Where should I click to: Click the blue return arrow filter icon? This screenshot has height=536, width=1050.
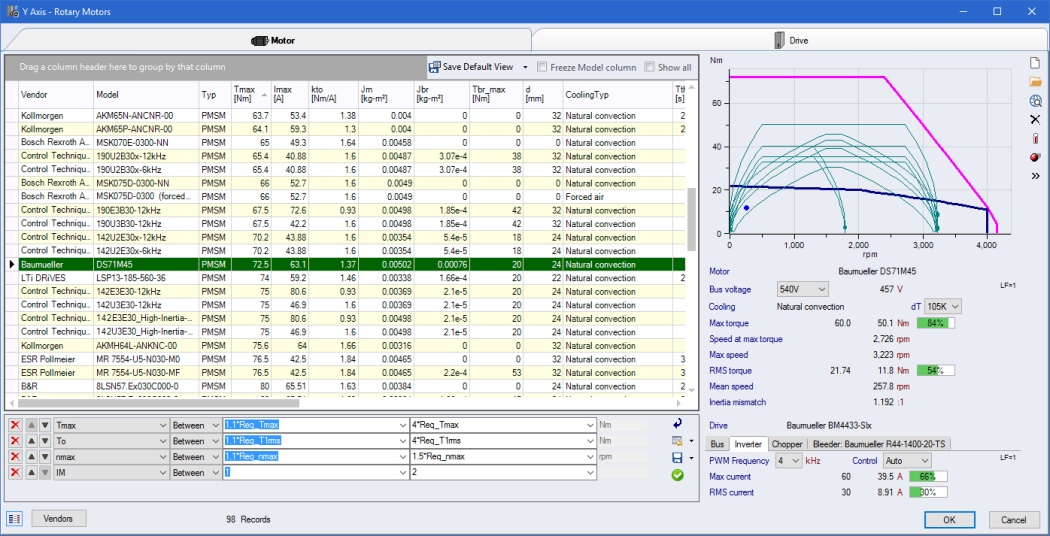(678, 424)
